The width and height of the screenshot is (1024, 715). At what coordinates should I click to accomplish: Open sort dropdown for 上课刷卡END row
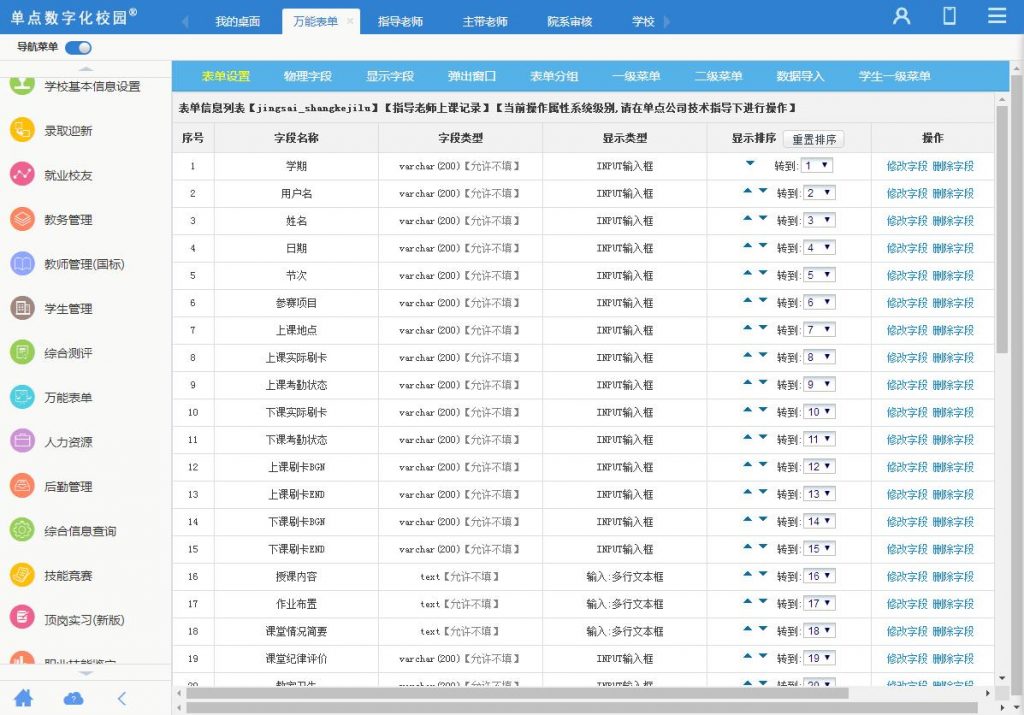click(x=819, y=495)
